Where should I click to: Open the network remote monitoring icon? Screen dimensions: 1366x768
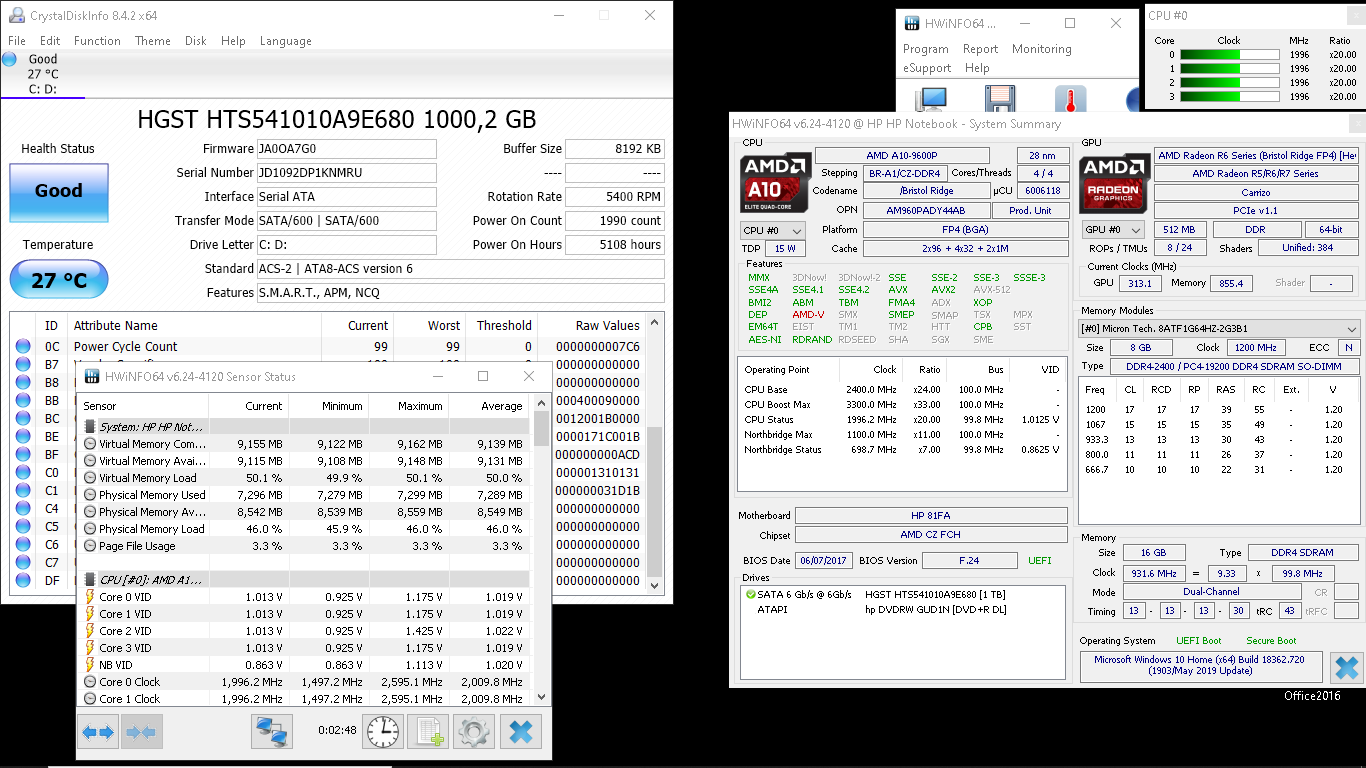271,732
